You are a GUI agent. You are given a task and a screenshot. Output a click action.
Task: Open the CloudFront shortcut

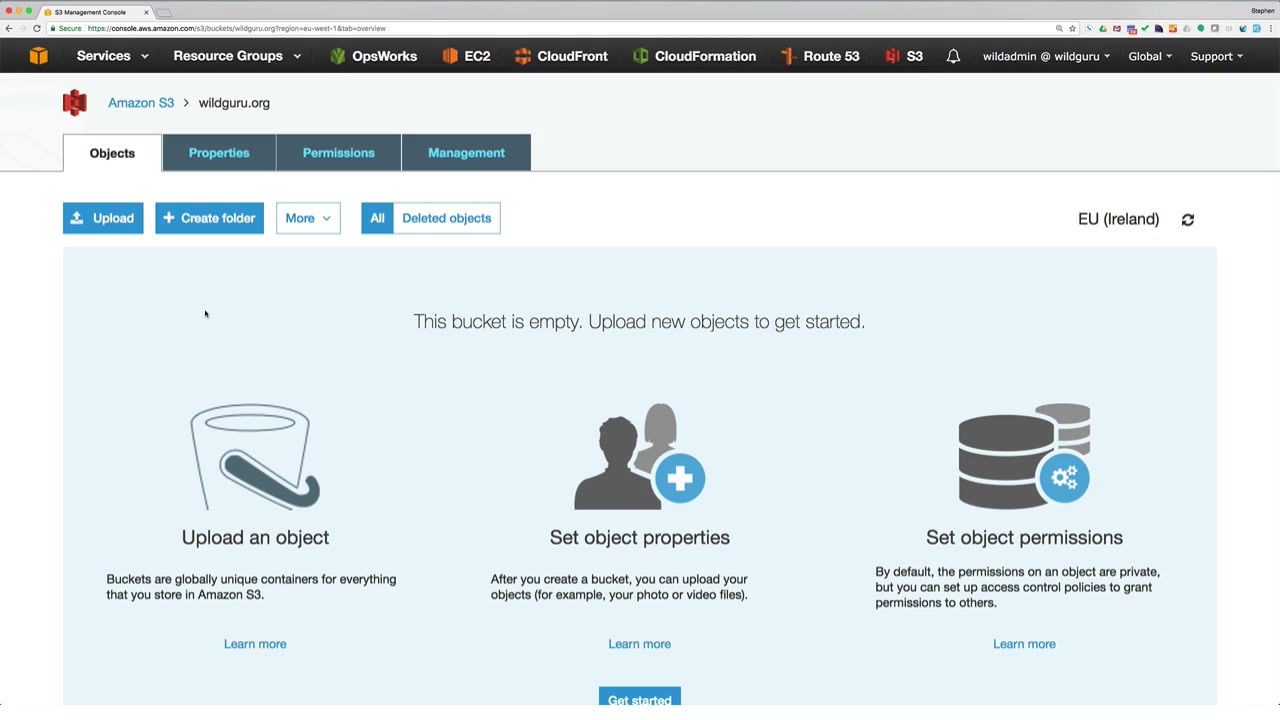(x=561, y=56)
